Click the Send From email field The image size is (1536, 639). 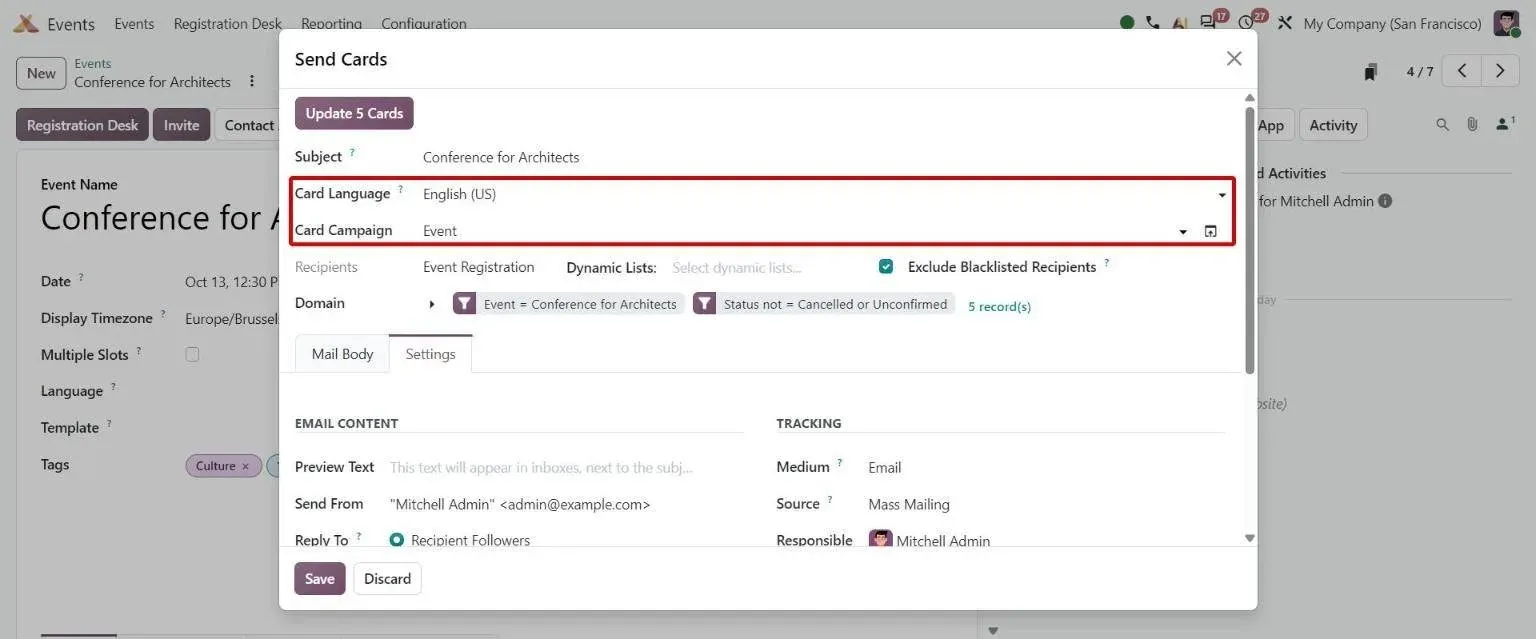565,504
